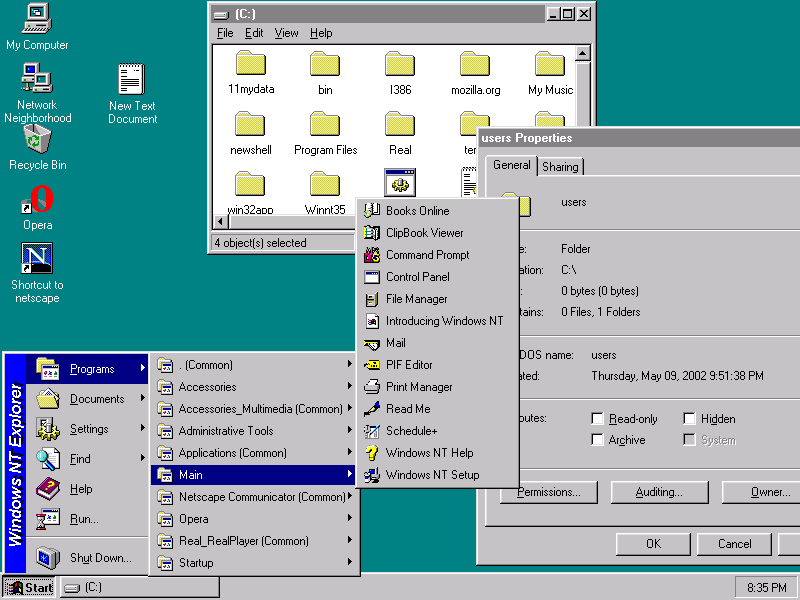
Task: Toggle the Hidden attribute checkbox
Action: point(689,419)
